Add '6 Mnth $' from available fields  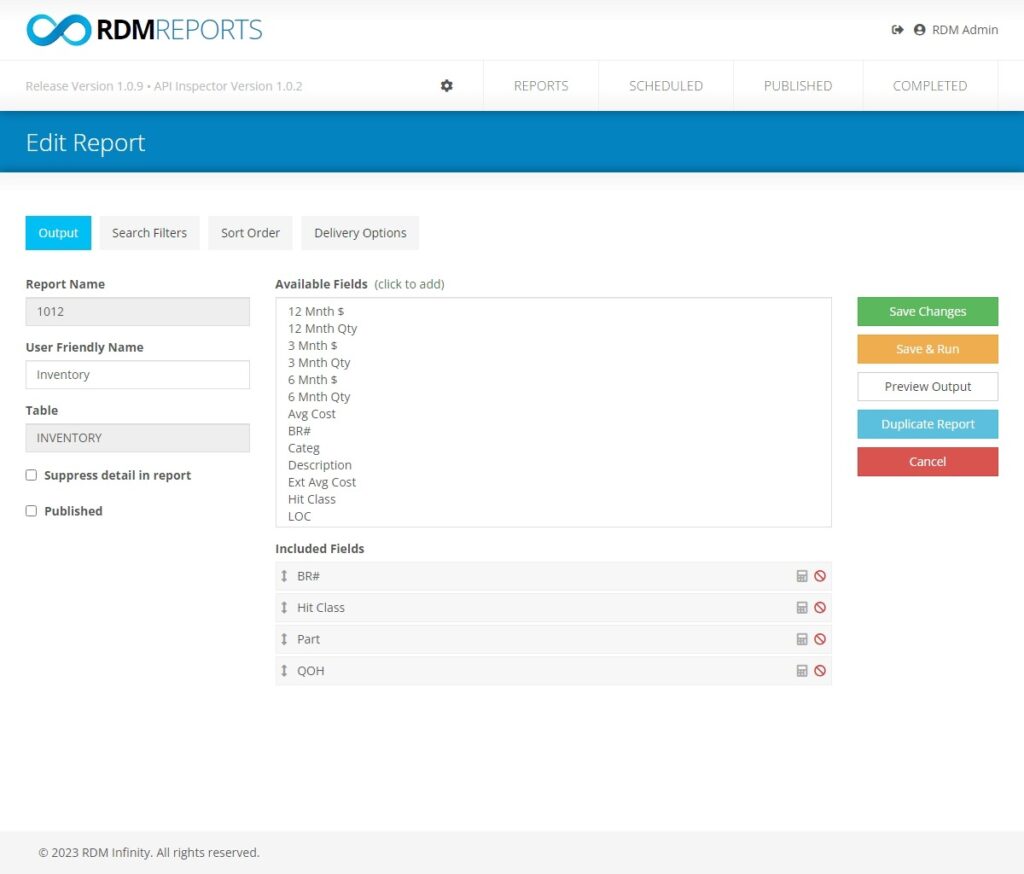(313, 380)
